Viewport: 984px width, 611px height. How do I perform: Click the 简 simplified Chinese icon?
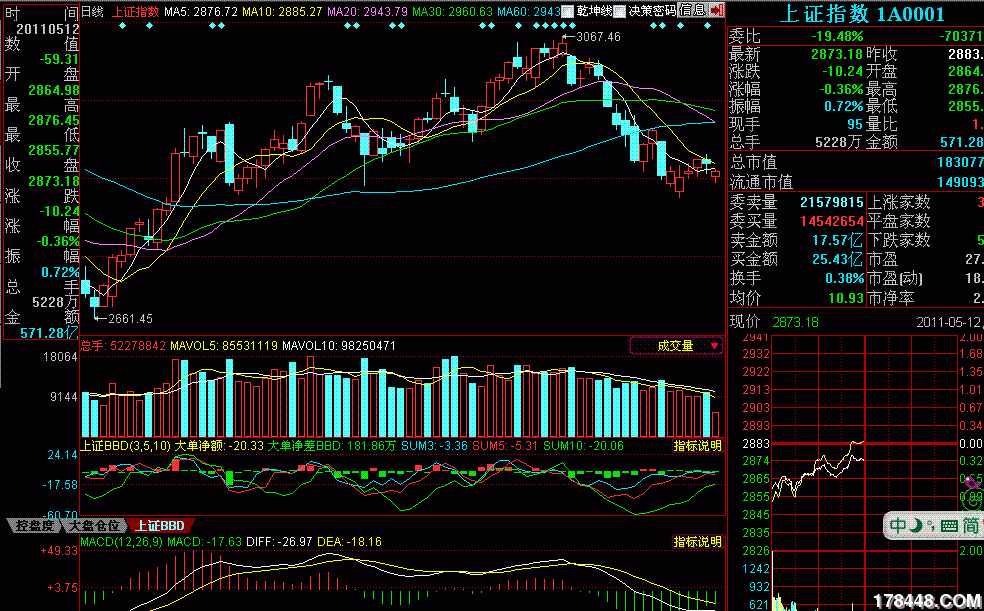pos(971,525)
